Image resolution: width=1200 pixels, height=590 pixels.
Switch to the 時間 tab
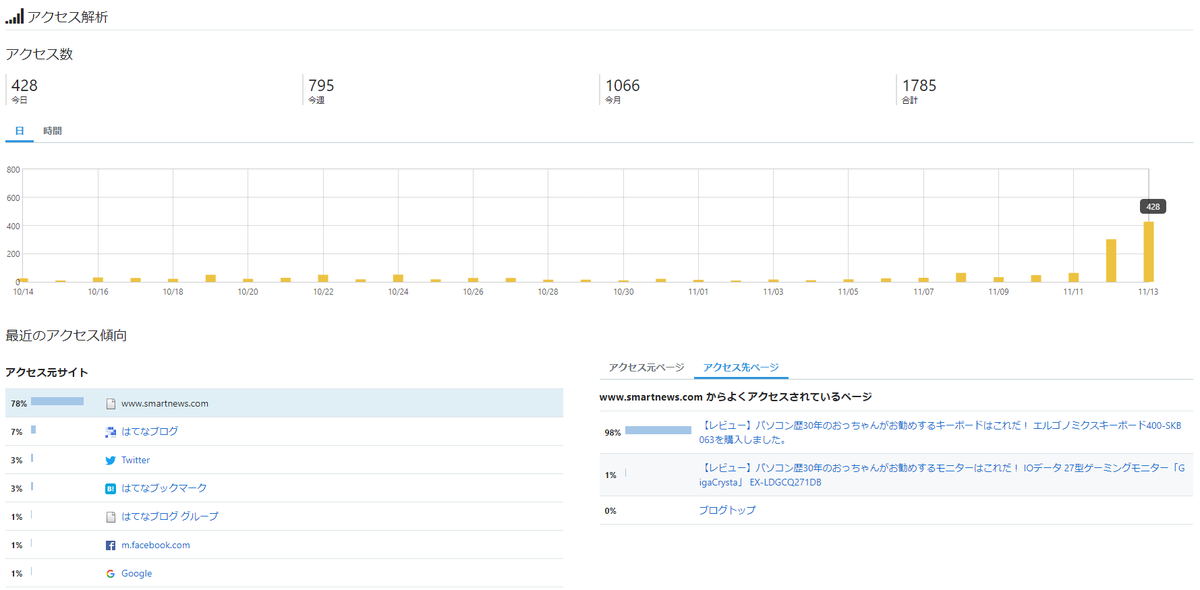click(52, 131)
